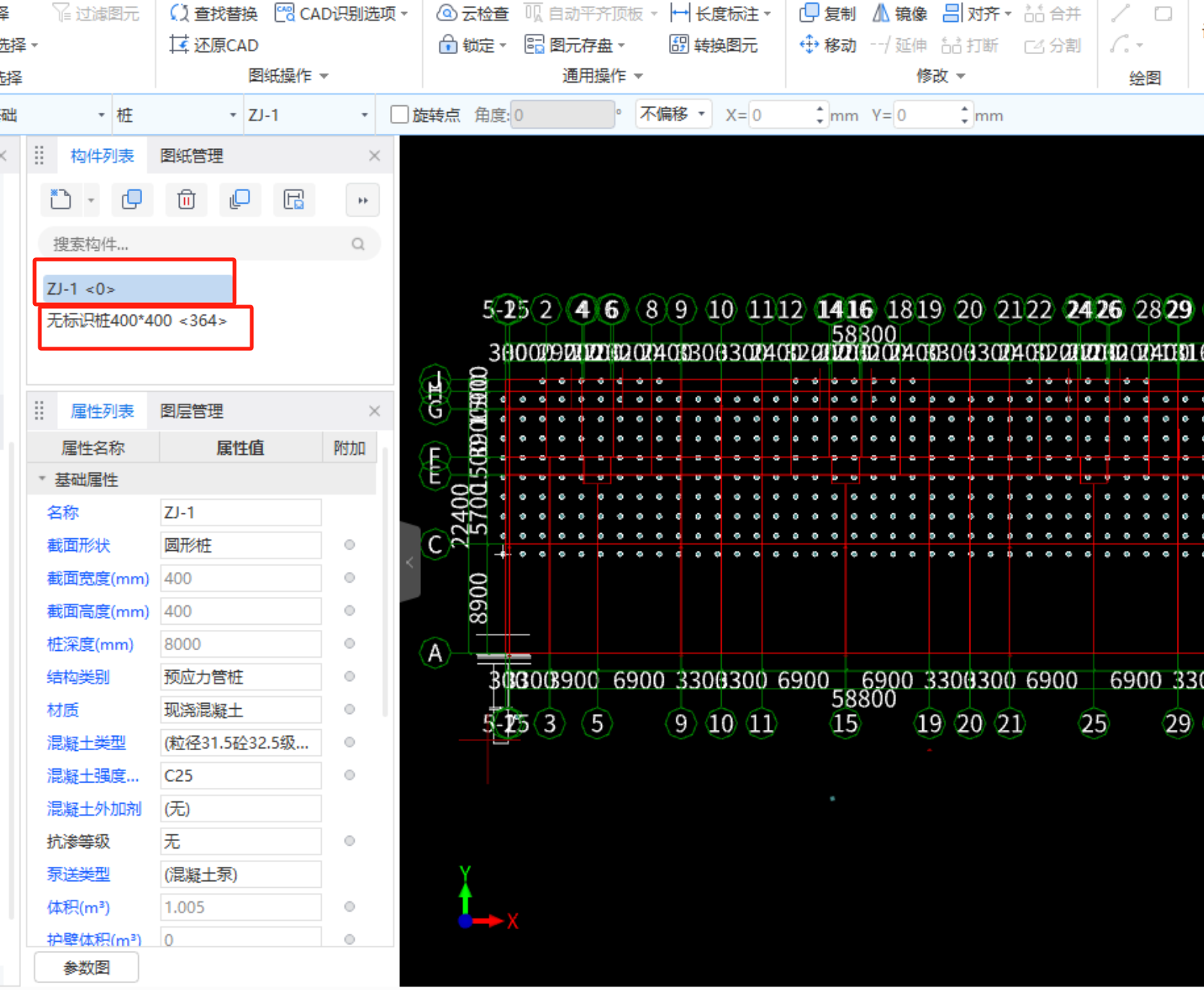Select the 无标识桩400*400 <364> component row
Viewport: 1204px width, 990px height.
tap(137, 320)
